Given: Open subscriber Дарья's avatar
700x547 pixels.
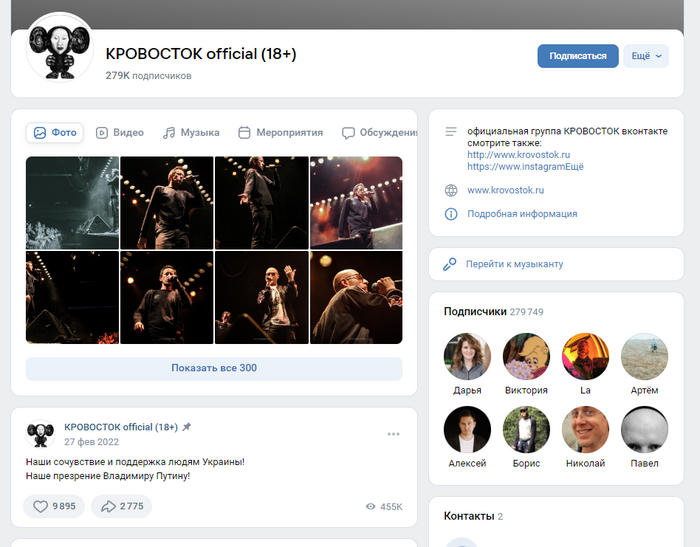Looking at the screenshot, I should [x=467, y=356].
